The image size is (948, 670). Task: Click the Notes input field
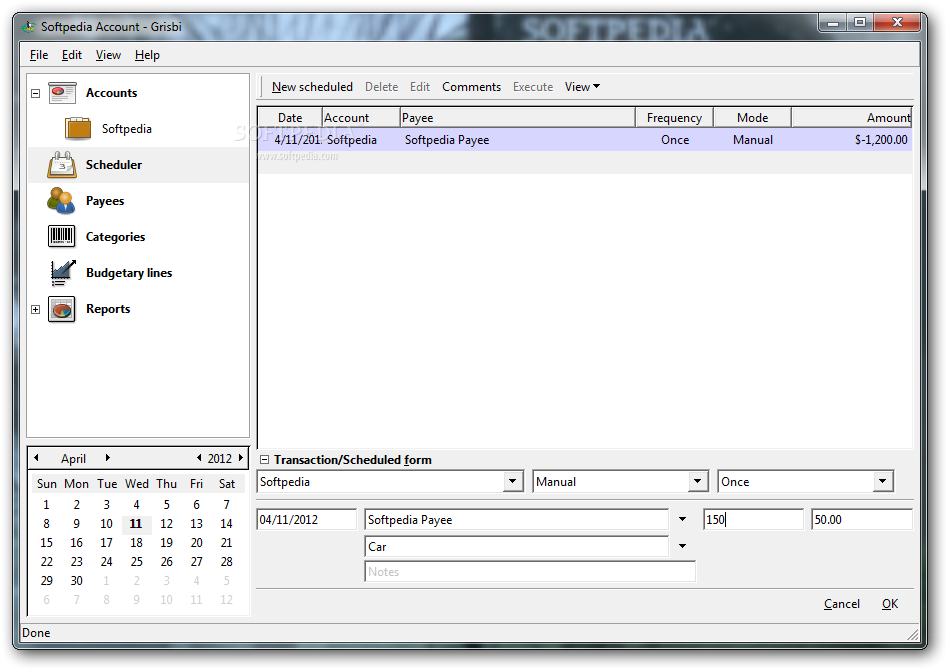pos(530,571)
